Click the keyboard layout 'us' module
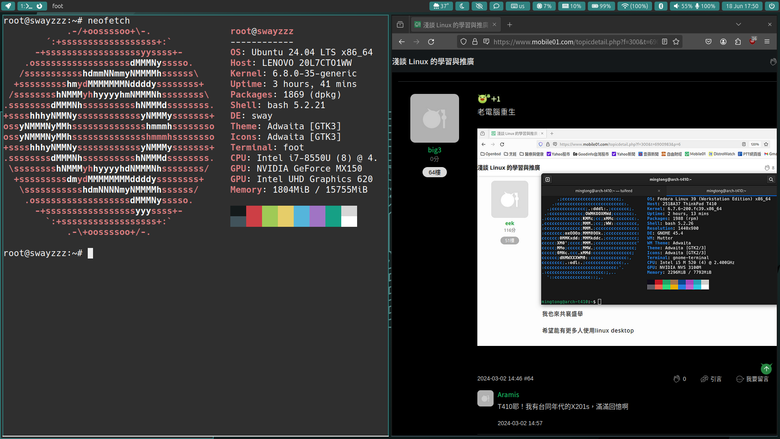Viewport: 780px width, 439px height. (518, 6)
